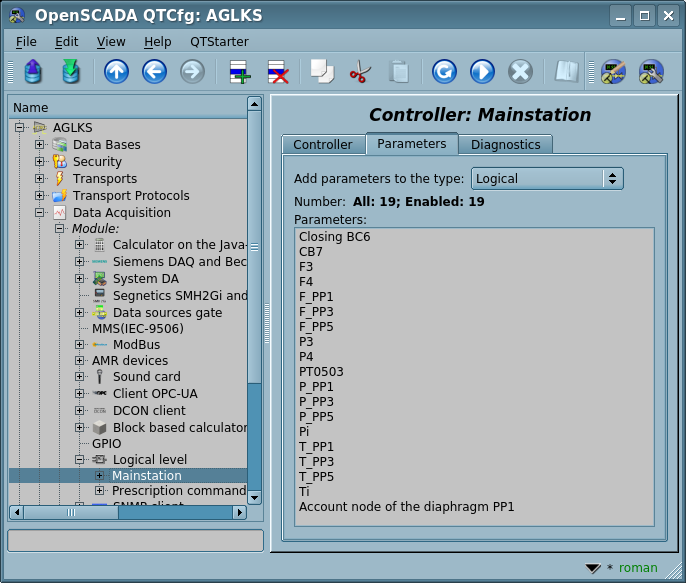The width and height of the screenshot is (686, 583).
Task: Open the manual book icon in toolbar
Action: [x=567, y=72]
